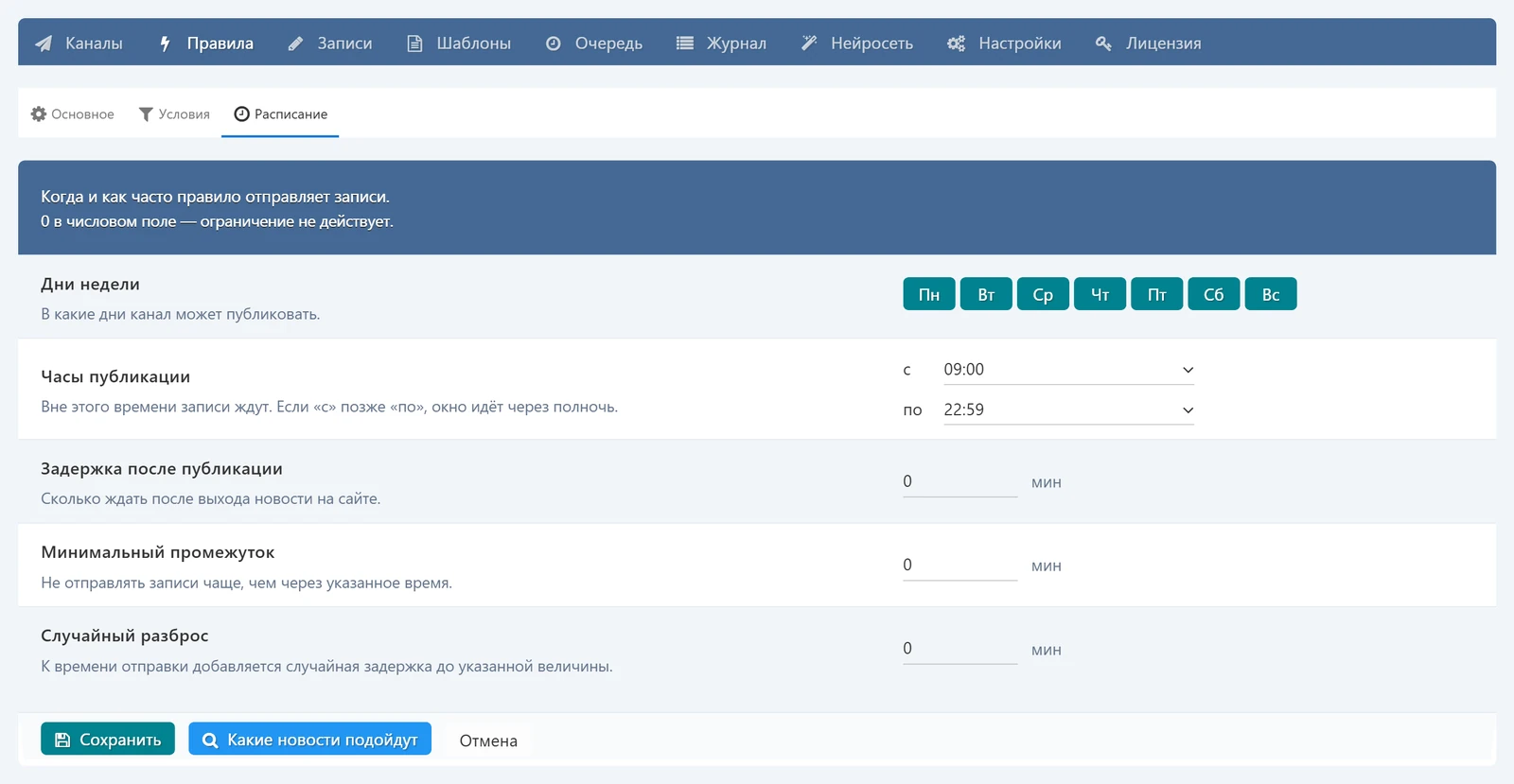The height and width of the screenshot is (784, 1514).
Task: Open the start hour dropdown showing 09:00
Action: click(1068, 370)
